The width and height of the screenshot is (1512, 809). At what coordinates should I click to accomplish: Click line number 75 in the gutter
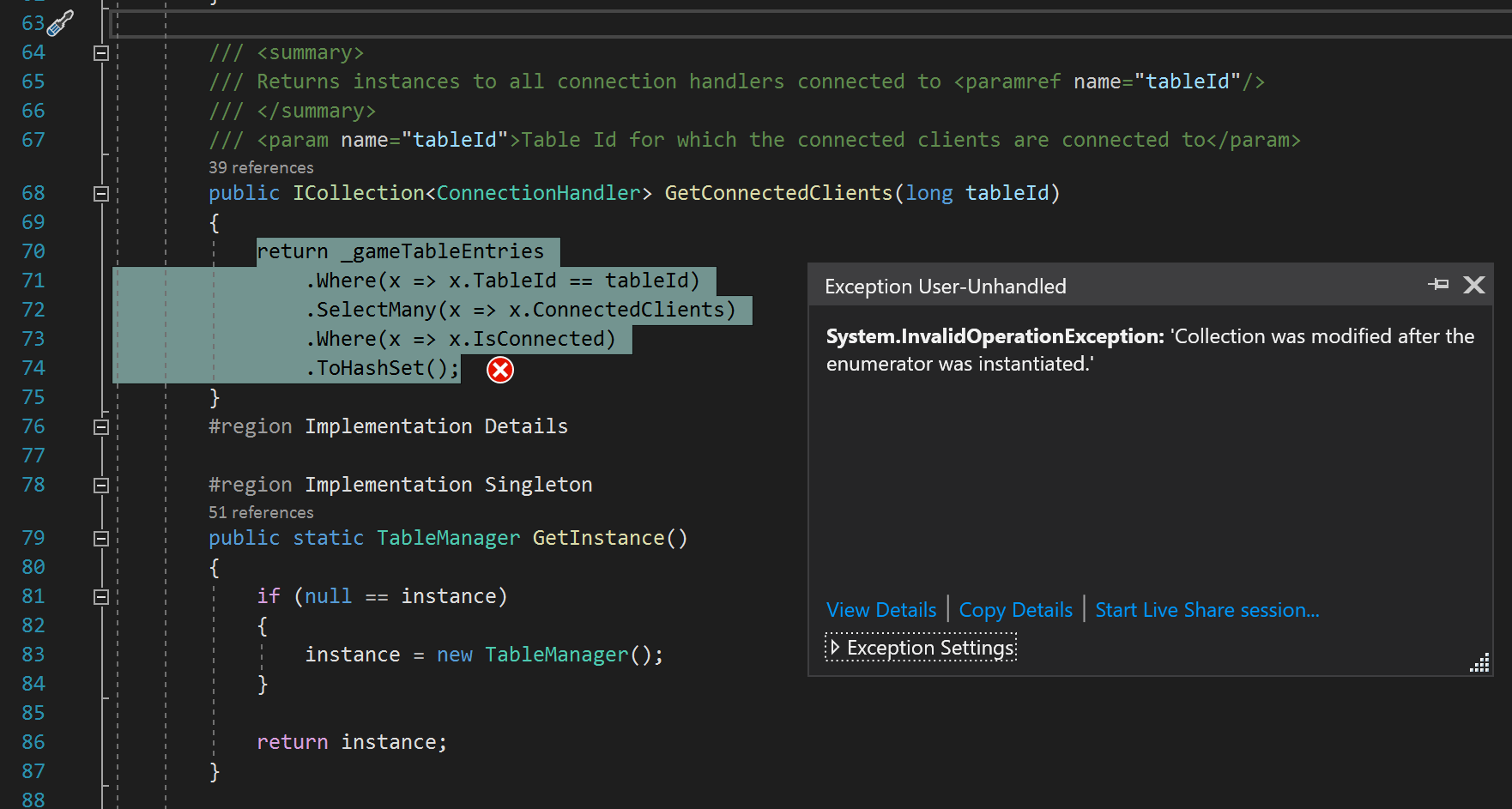click(x=33, y=397)
